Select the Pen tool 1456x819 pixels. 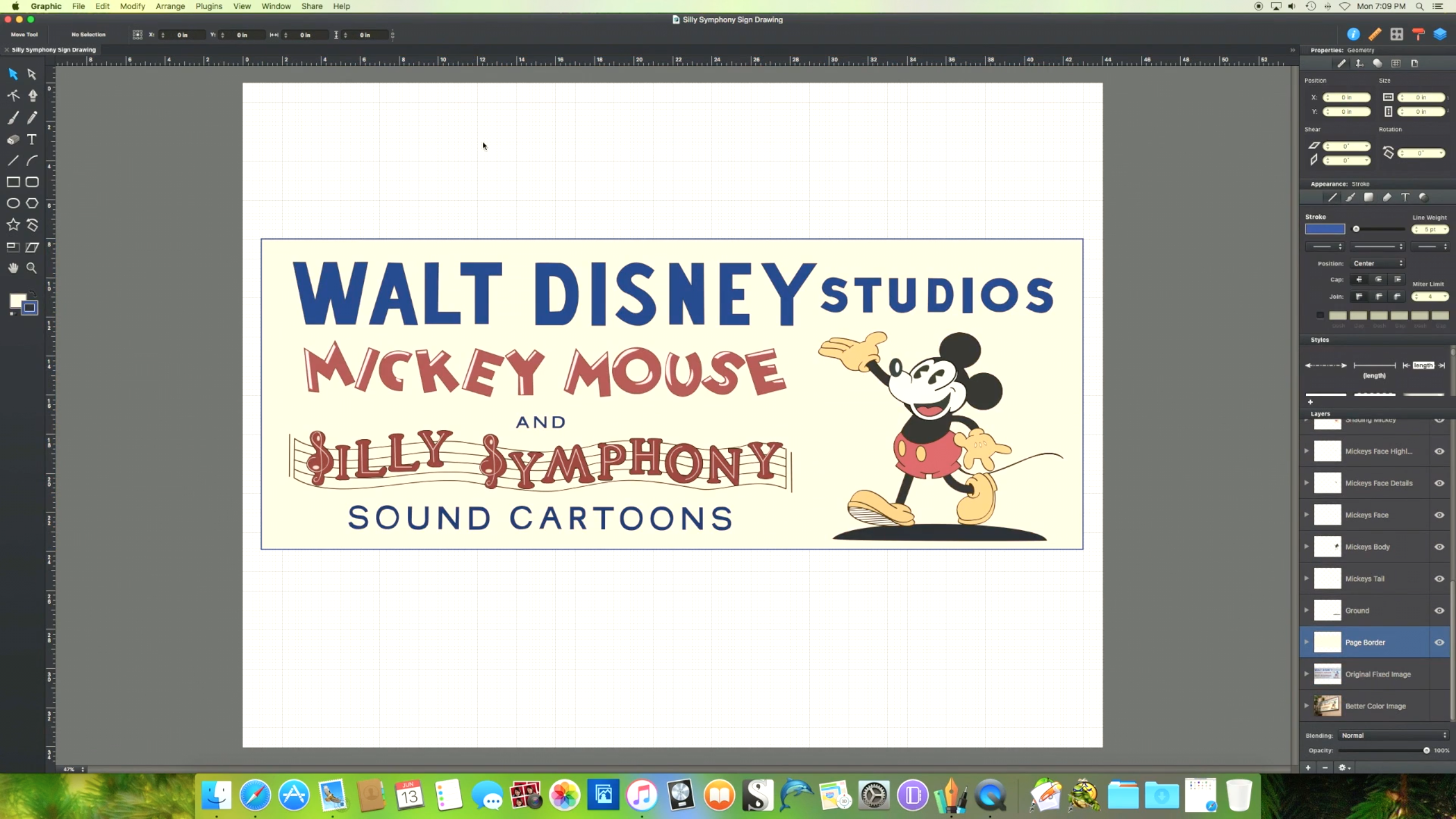pos(32,96)
